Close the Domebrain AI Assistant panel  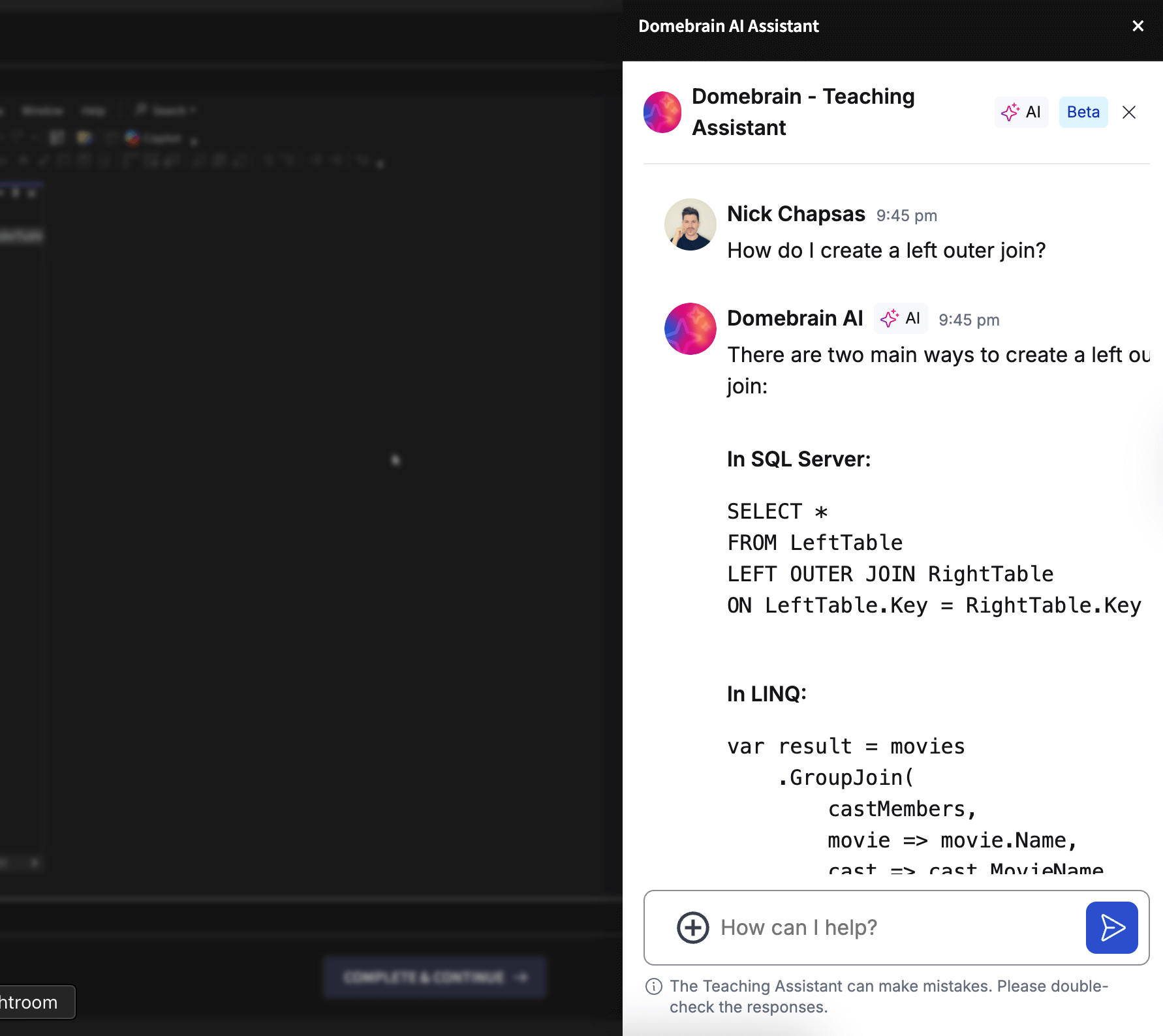[x=1138, y=26]
